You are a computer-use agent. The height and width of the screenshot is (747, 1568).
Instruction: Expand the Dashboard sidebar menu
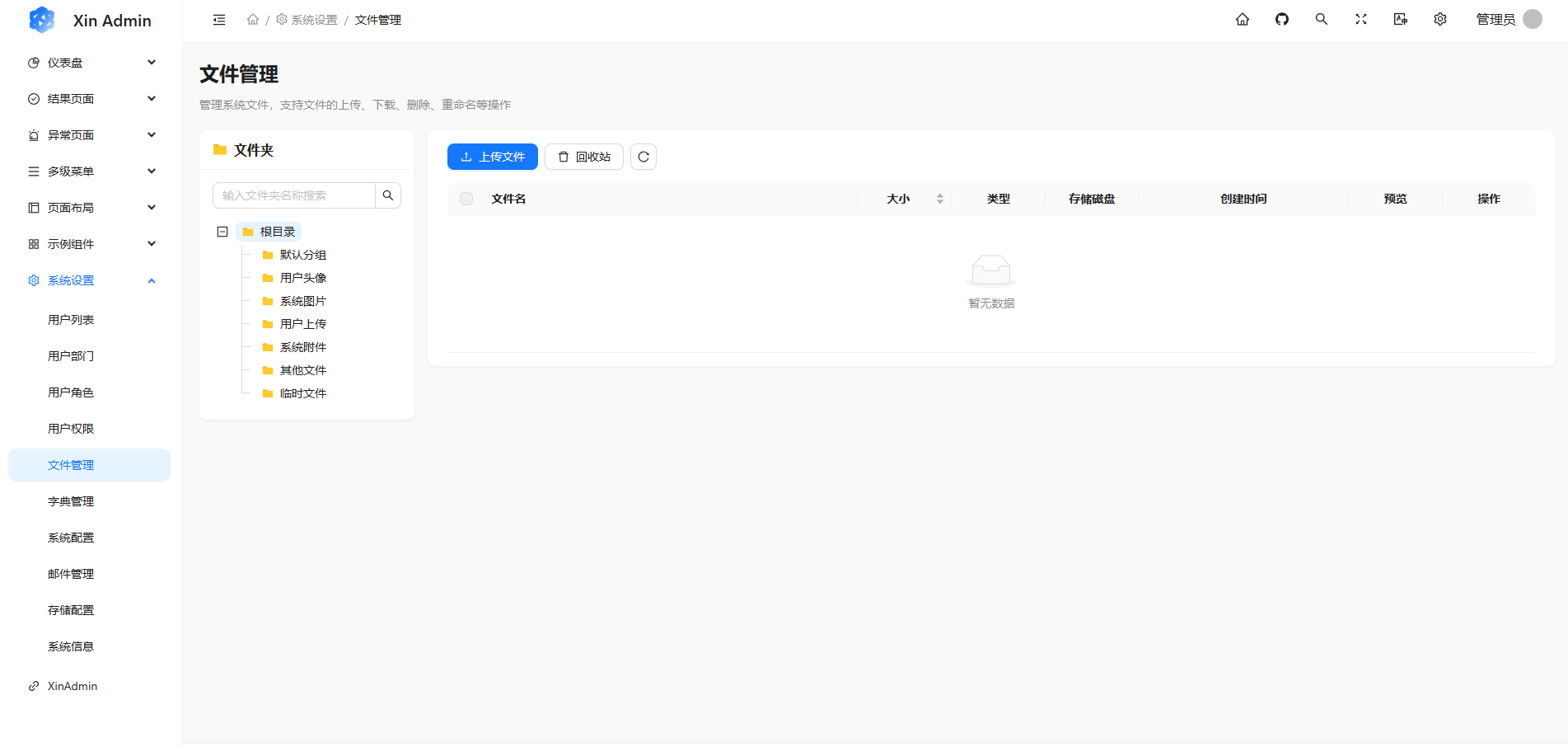coord(91,63)
